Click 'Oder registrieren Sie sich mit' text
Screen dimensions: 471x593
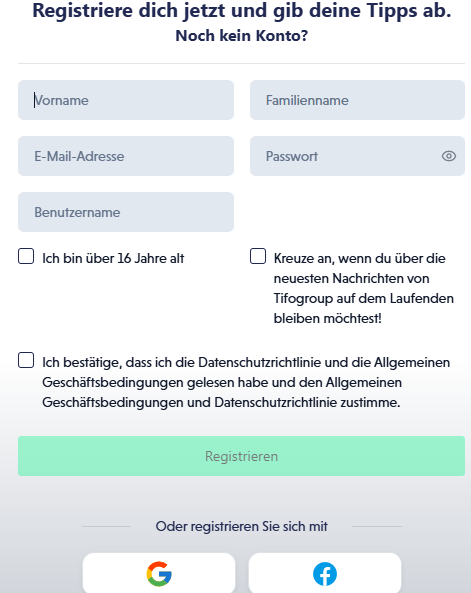tap(242, 526)
